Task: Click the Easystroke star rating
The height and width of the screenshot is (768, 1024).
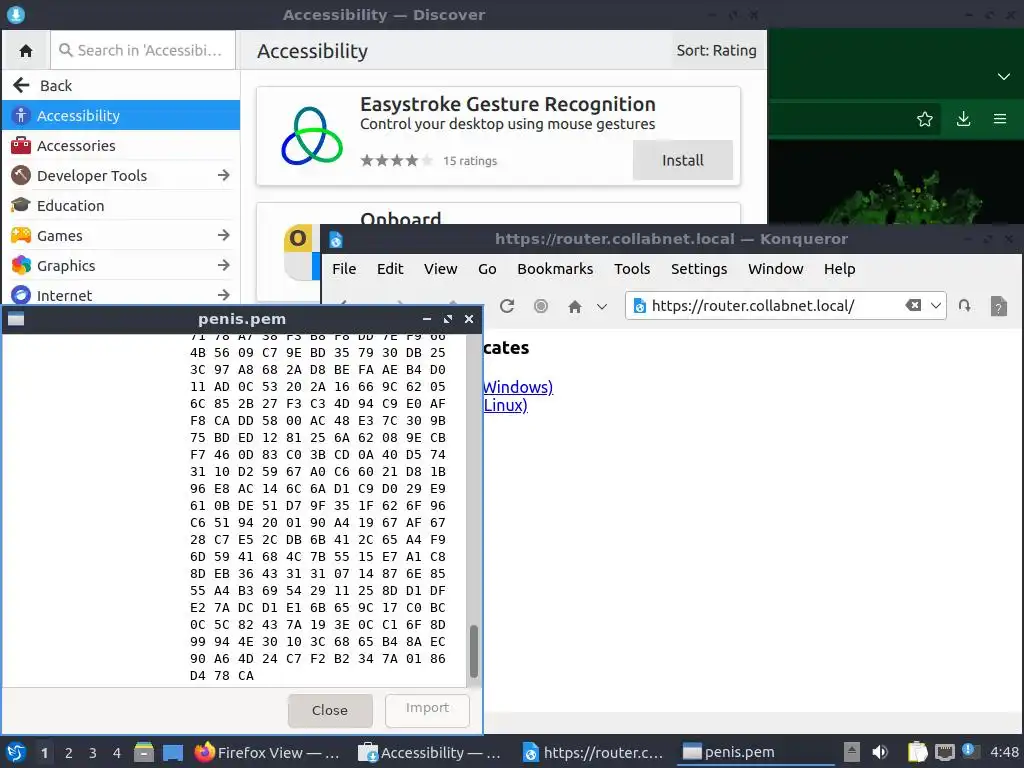Action: tap(396, 161)
